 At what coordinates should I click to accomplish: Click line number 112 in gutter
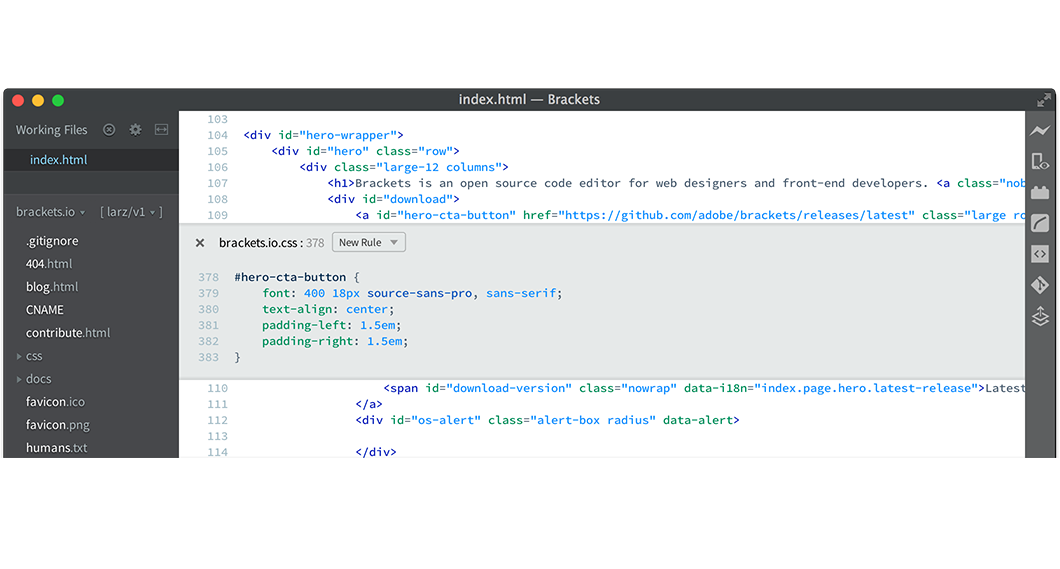click(217, 420)
